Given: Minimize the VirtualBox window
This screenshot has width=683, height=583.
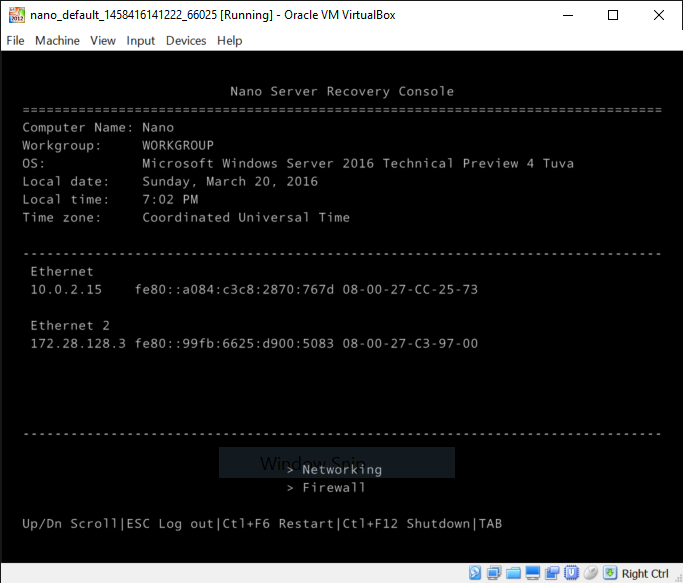Looking at the screenshot, I should [x=568, y=15].
